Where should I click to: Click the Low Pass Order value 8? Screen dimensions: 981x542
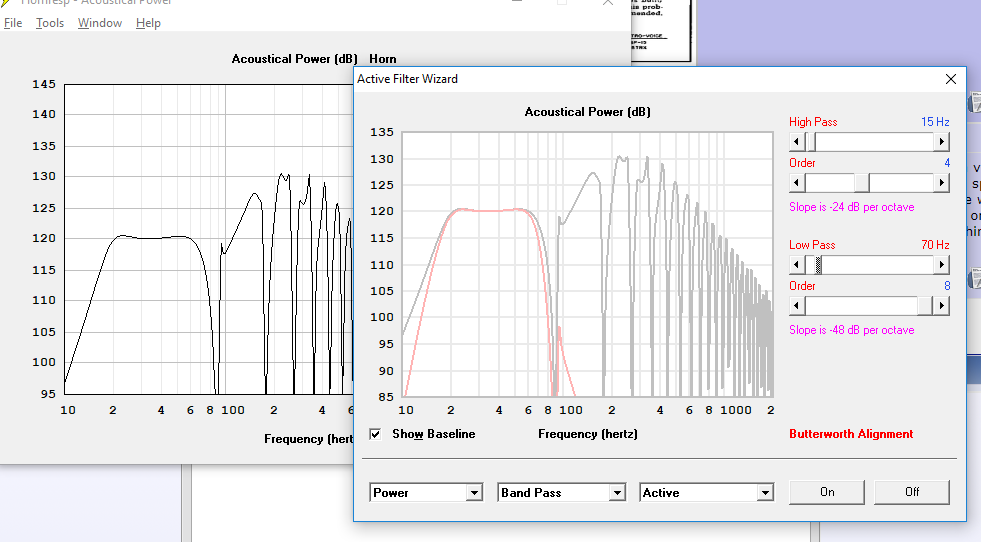click(947, 286)
